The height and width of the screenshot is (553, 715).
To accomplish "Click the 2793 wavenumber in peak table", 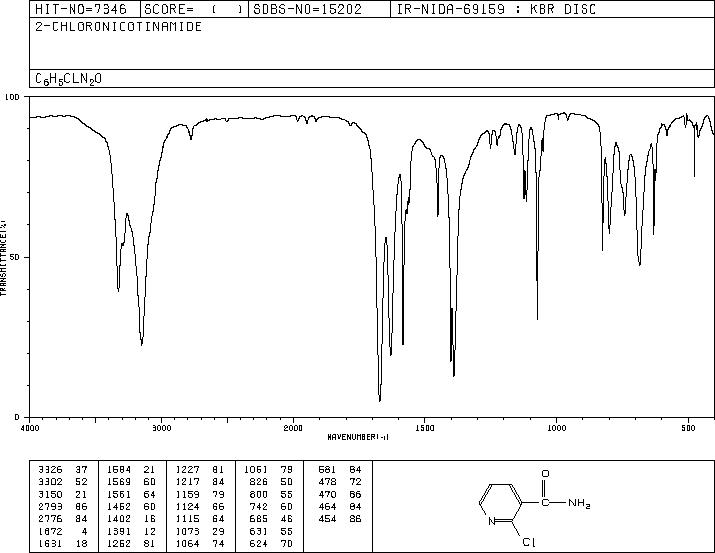I will [50, 506].
